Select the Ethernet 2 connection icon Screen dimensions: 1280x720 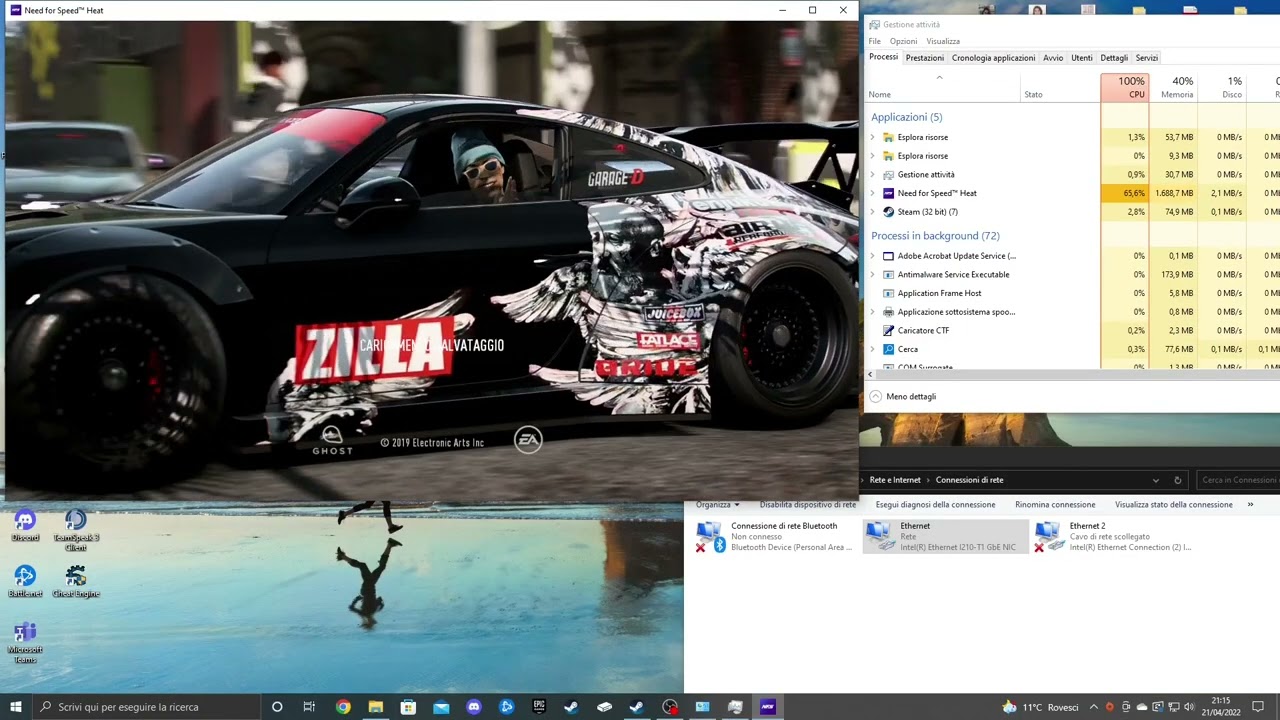point(1049,537)
